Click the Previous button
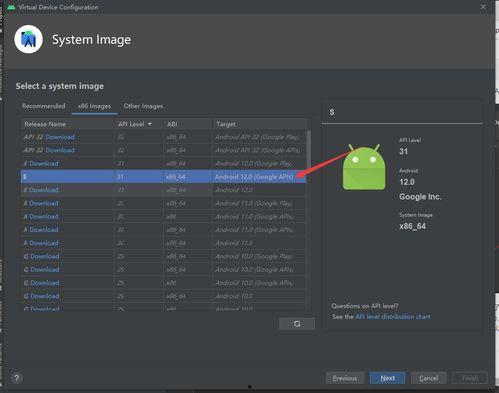 coord(345,378)
